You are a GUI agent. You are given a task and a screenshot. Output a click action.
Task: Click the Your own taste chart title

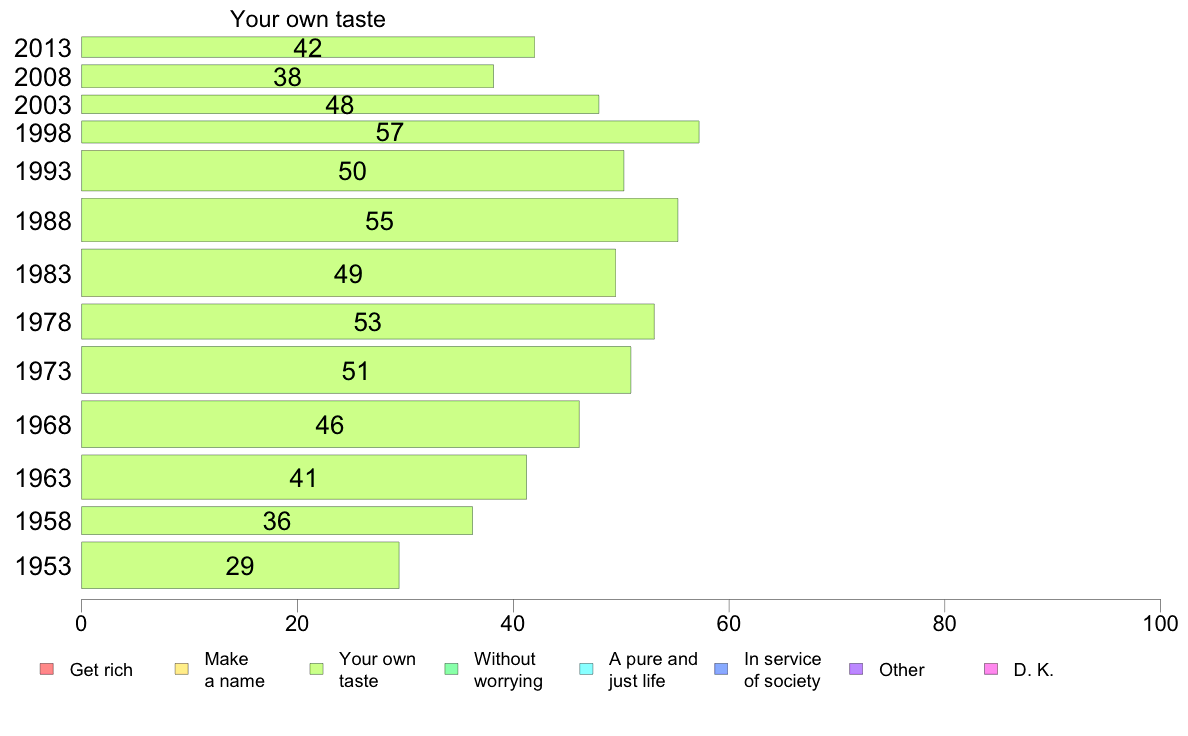(x=308, y=19)
